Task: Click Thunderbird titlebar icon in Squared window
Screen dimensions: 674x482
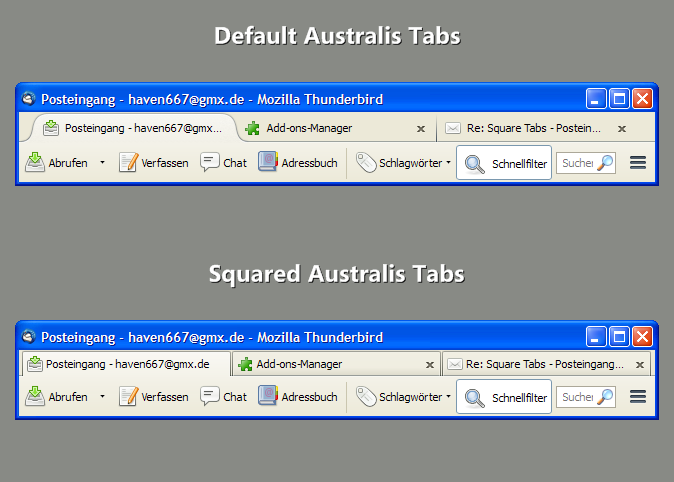Action: click(29, 337)
